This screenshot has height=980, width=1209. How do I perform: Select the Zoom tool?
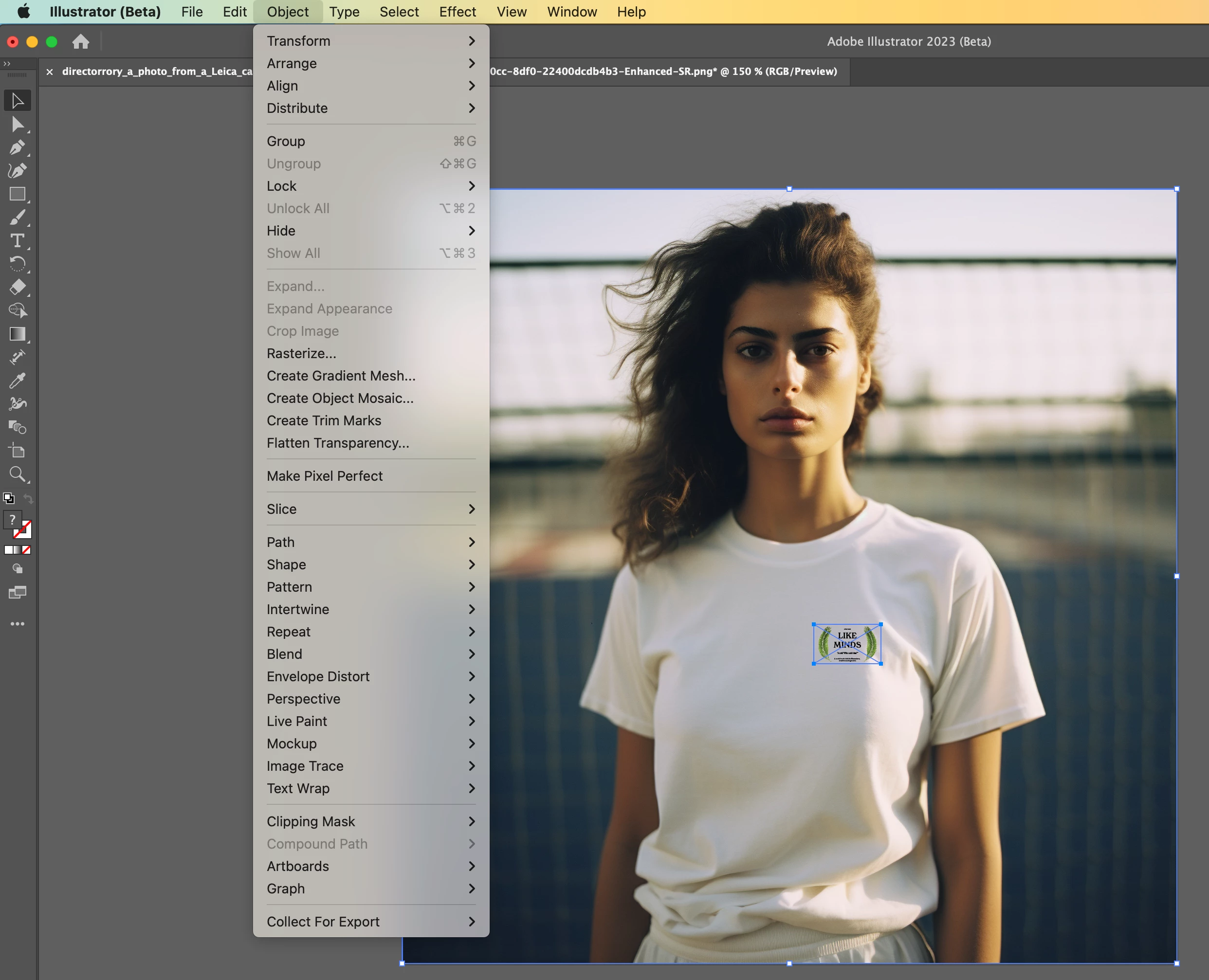coord(17,474)
